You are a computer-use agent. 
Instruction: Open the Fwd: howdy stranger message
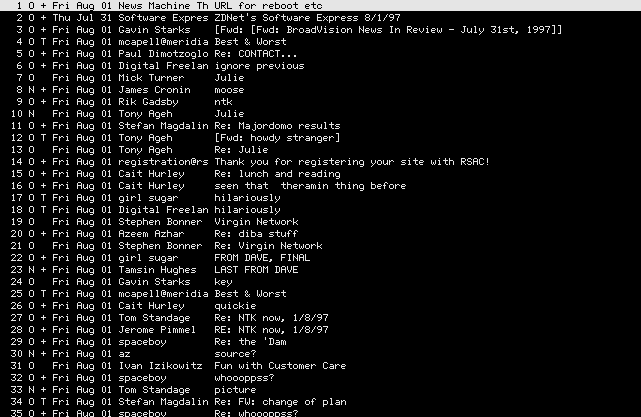(320, 138)
